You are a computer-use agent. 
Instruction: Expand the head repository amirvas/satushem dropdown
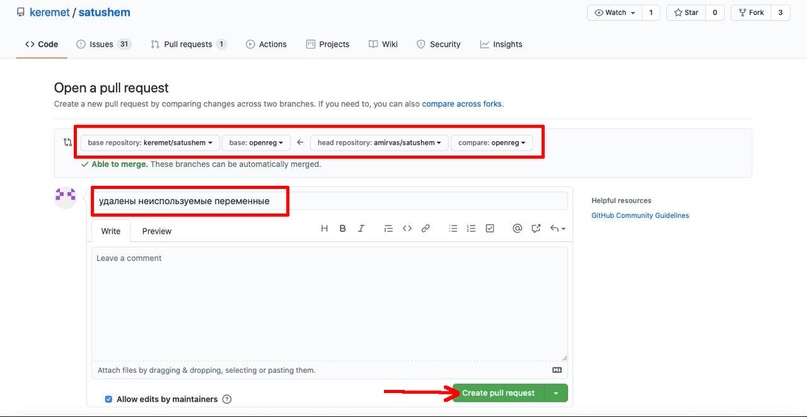coord(379,143)
